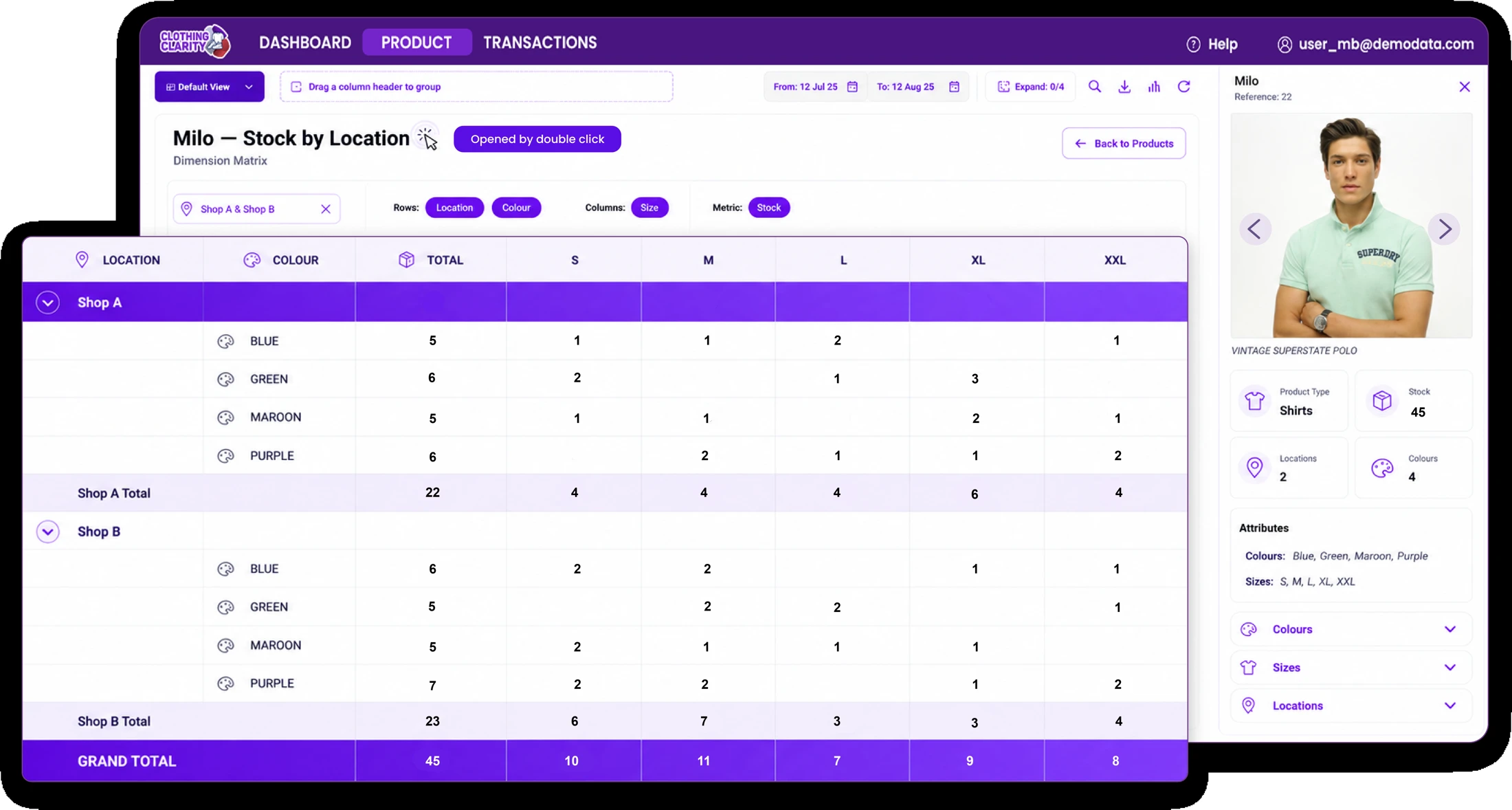Image resolution: width=1512 pixels, height=810 pixels.
Task: Show previous product image
Action: pos(1254,229)
